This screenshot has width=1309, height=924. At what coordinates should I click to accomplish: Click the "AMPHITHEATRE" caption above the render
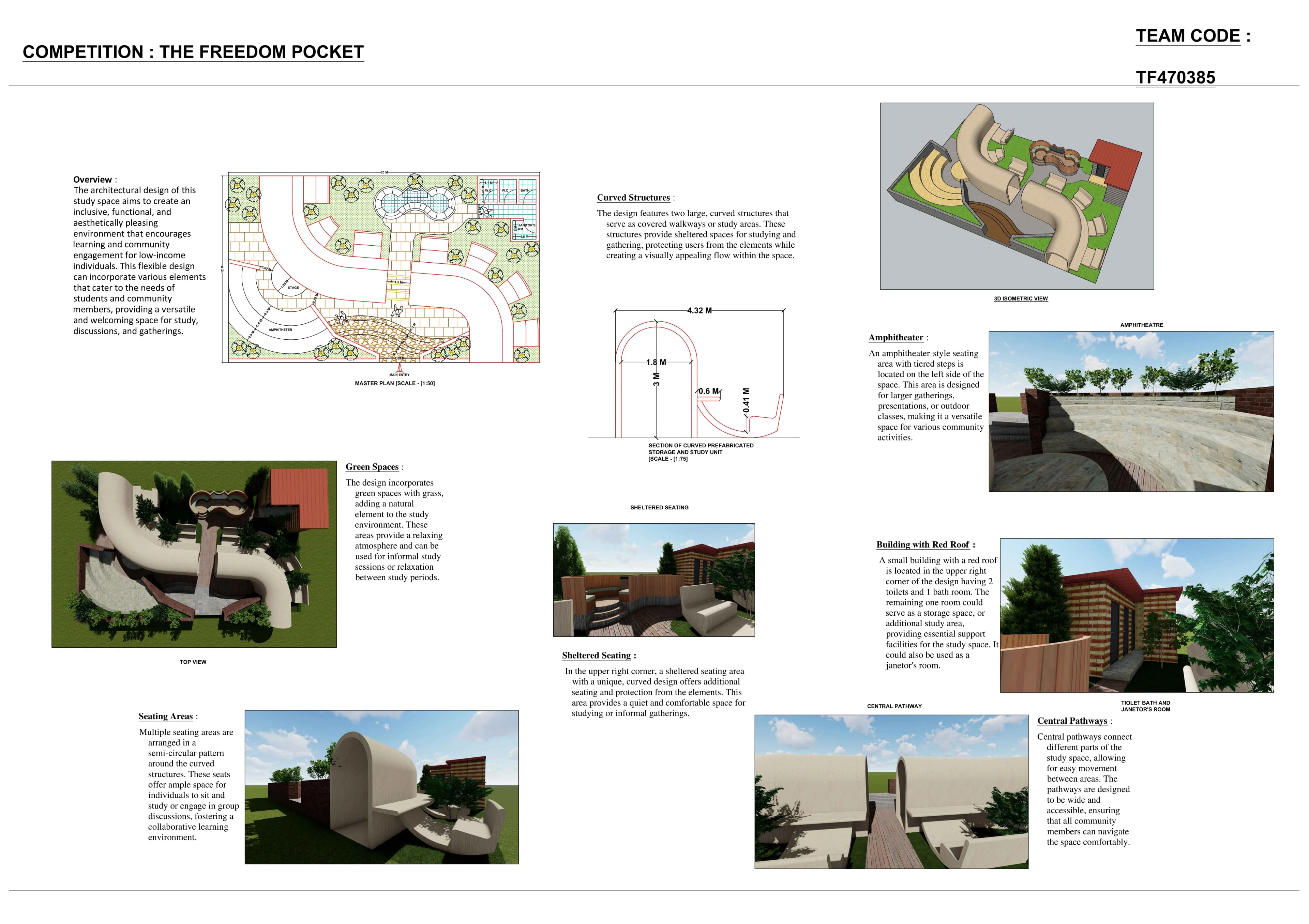coord(1141,325)
